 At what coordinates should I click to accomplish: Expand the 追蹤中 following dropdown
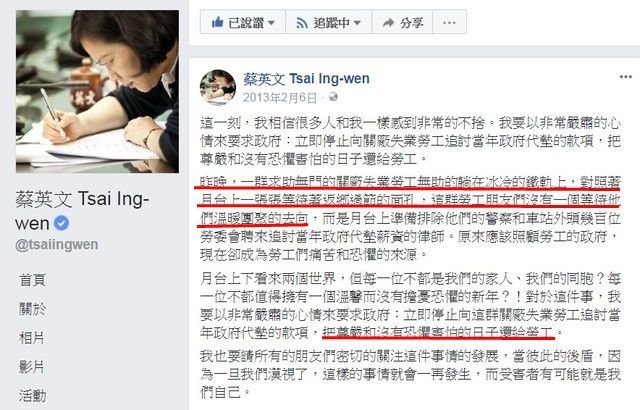coord(357,23)
